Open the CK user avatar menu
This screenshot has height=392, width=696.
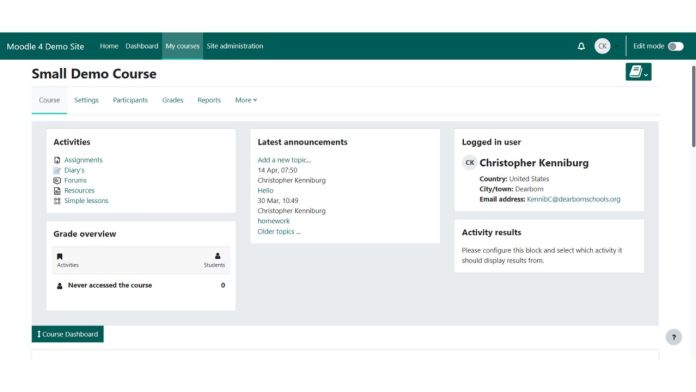(x=602, y=46)
